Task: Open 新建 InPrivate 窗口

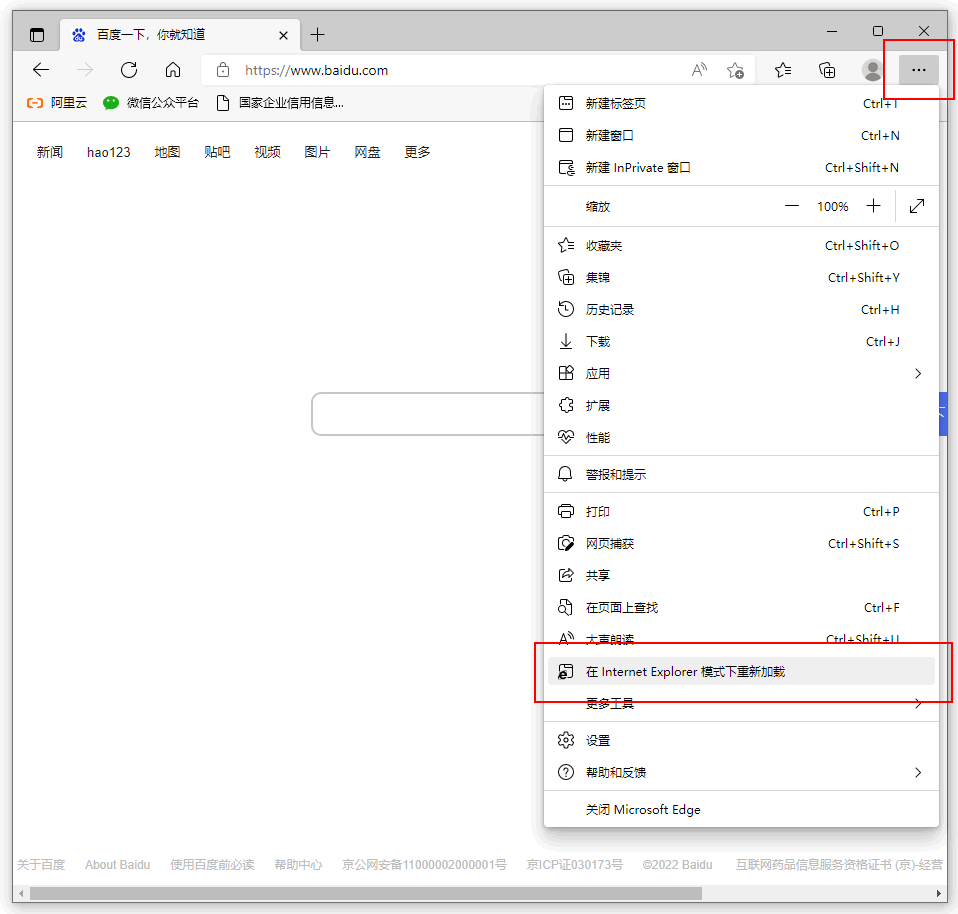Action: [x=741, y=167]
